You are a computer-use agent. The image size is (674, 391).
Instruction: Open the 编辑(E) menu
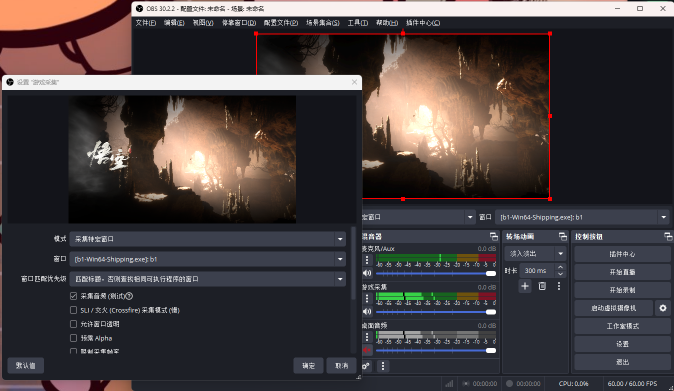pos(174,23)
